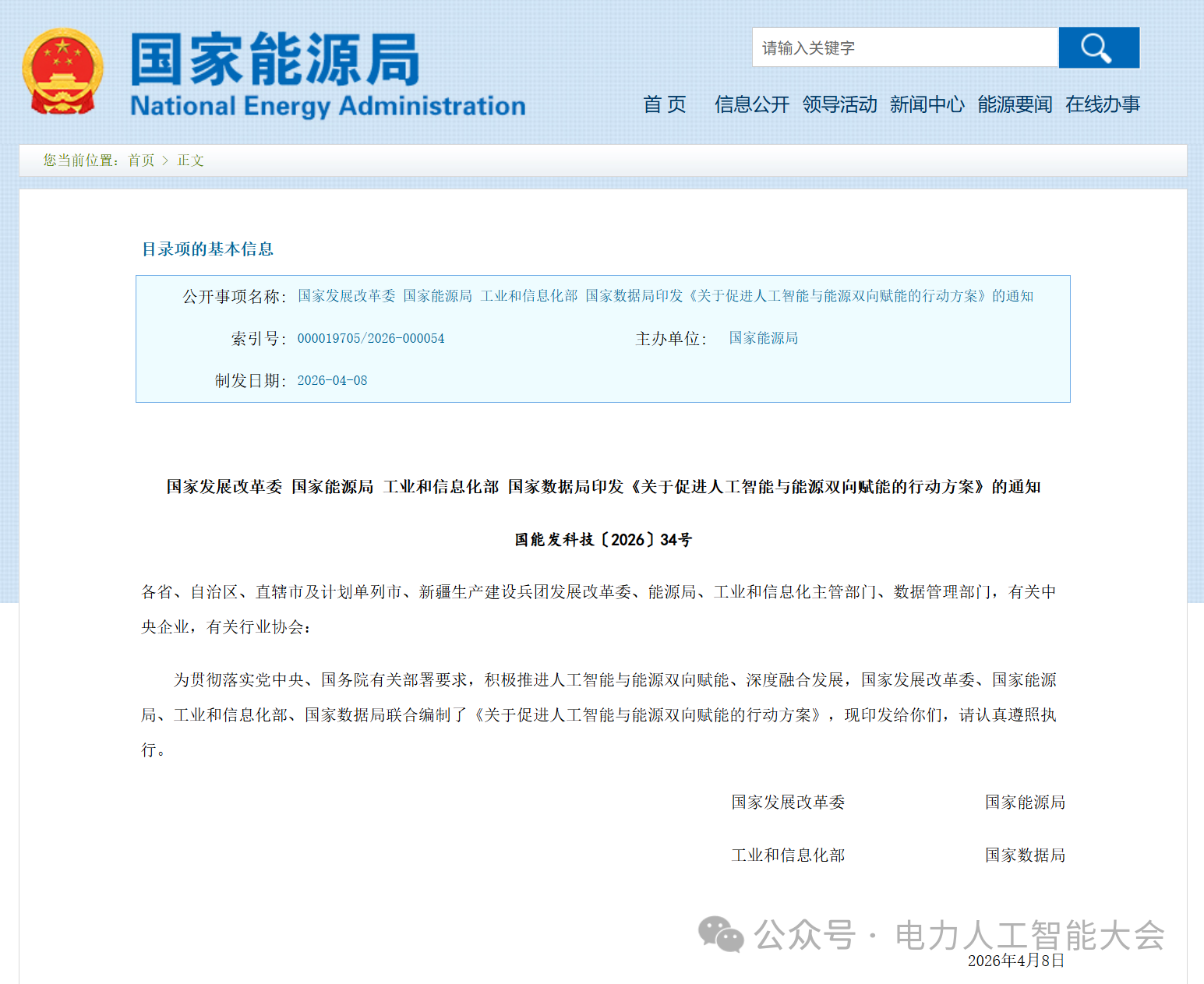Screen dimensions: 1204x984
Task: Click the signature 国家发展改革委
Action: coord(788,802)
